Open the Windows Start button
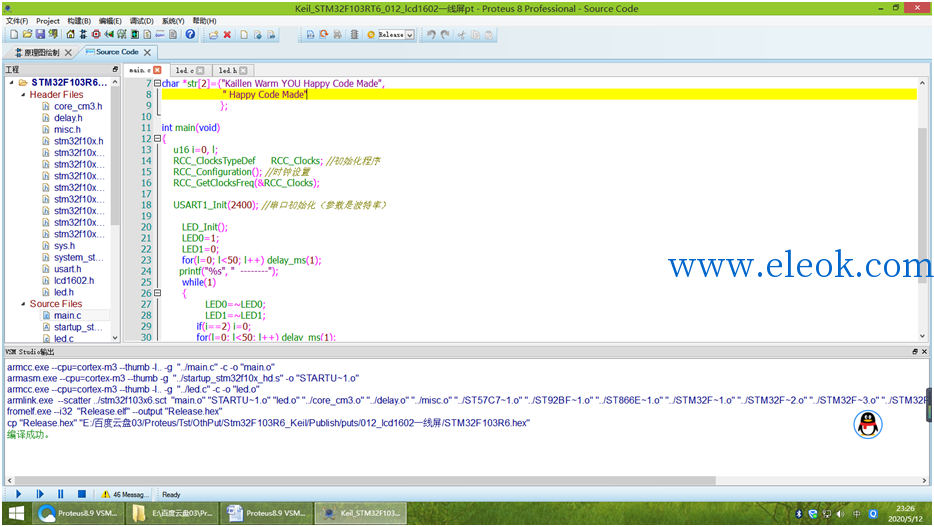The width and height of the screenshot is (934, 527). point(16,513)
